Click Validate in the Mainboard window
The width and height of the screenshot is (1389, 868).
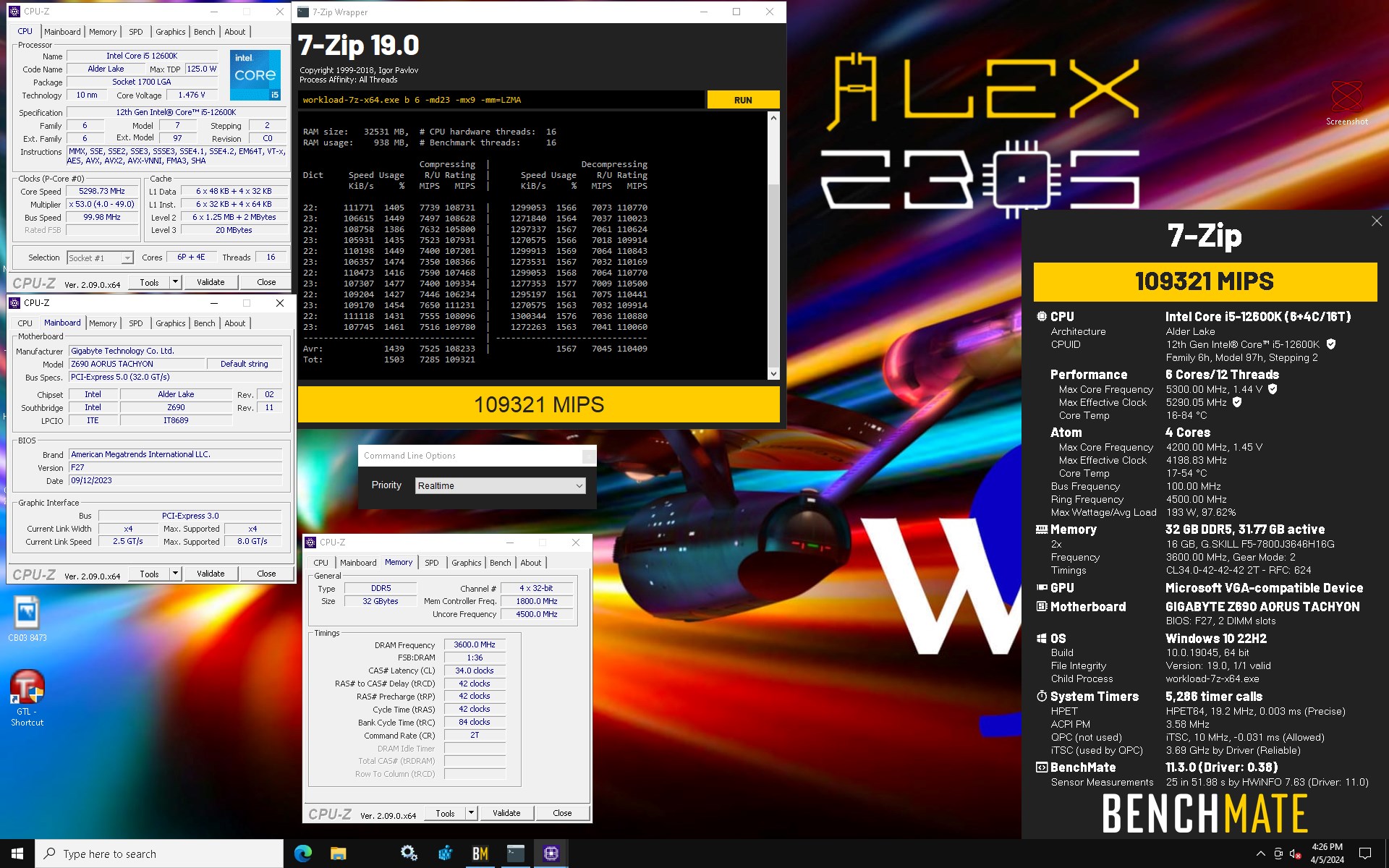(211, 574)
